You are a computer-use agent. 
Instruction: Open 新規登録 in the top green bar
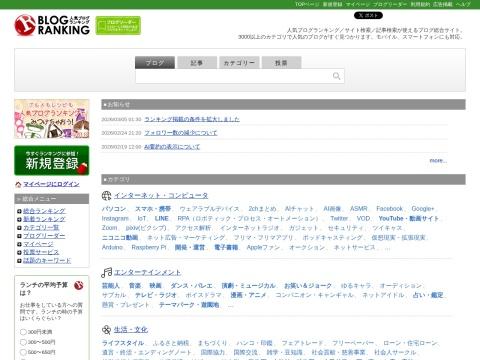pyautogui.click(x=332, y=4)
